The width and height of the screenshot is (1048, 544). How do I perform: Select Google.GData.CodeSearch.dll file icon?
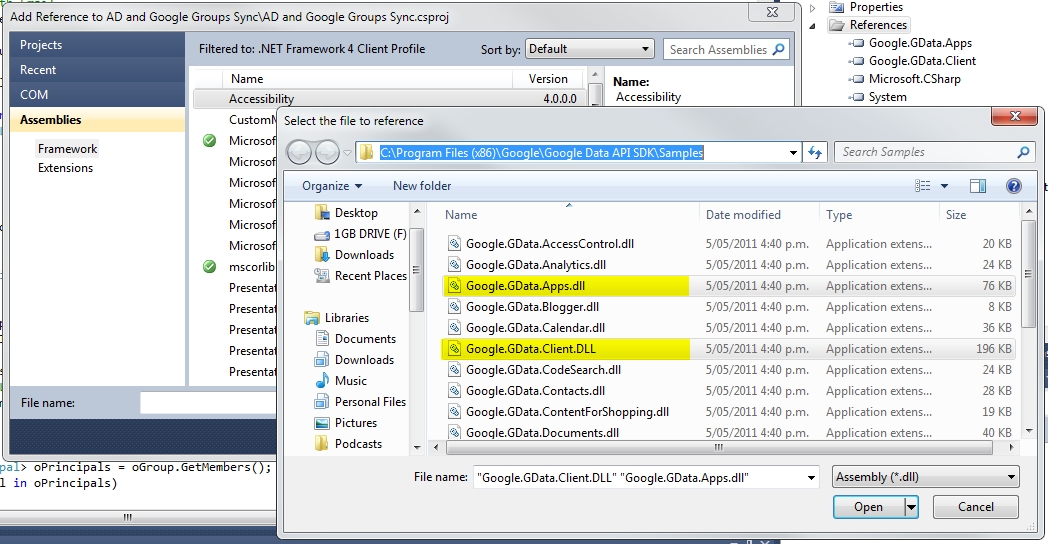tap(454, 370)
